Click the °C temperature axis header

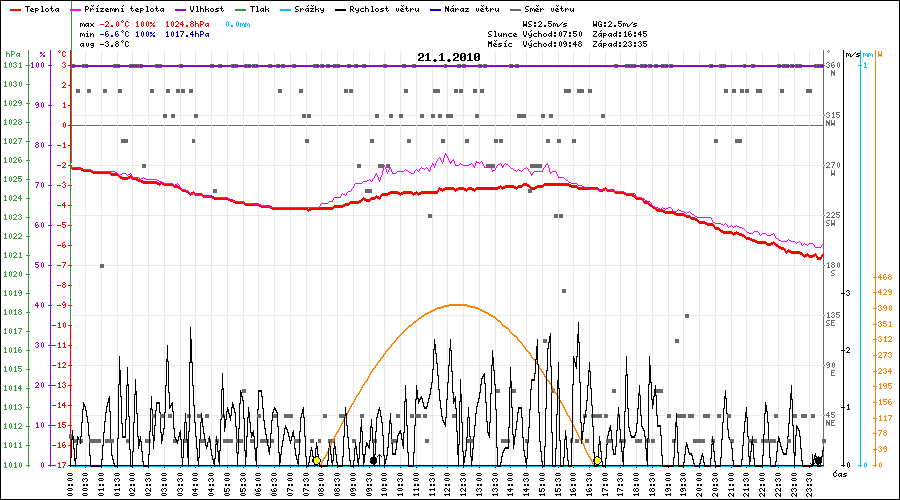click(x=63, y=54)
